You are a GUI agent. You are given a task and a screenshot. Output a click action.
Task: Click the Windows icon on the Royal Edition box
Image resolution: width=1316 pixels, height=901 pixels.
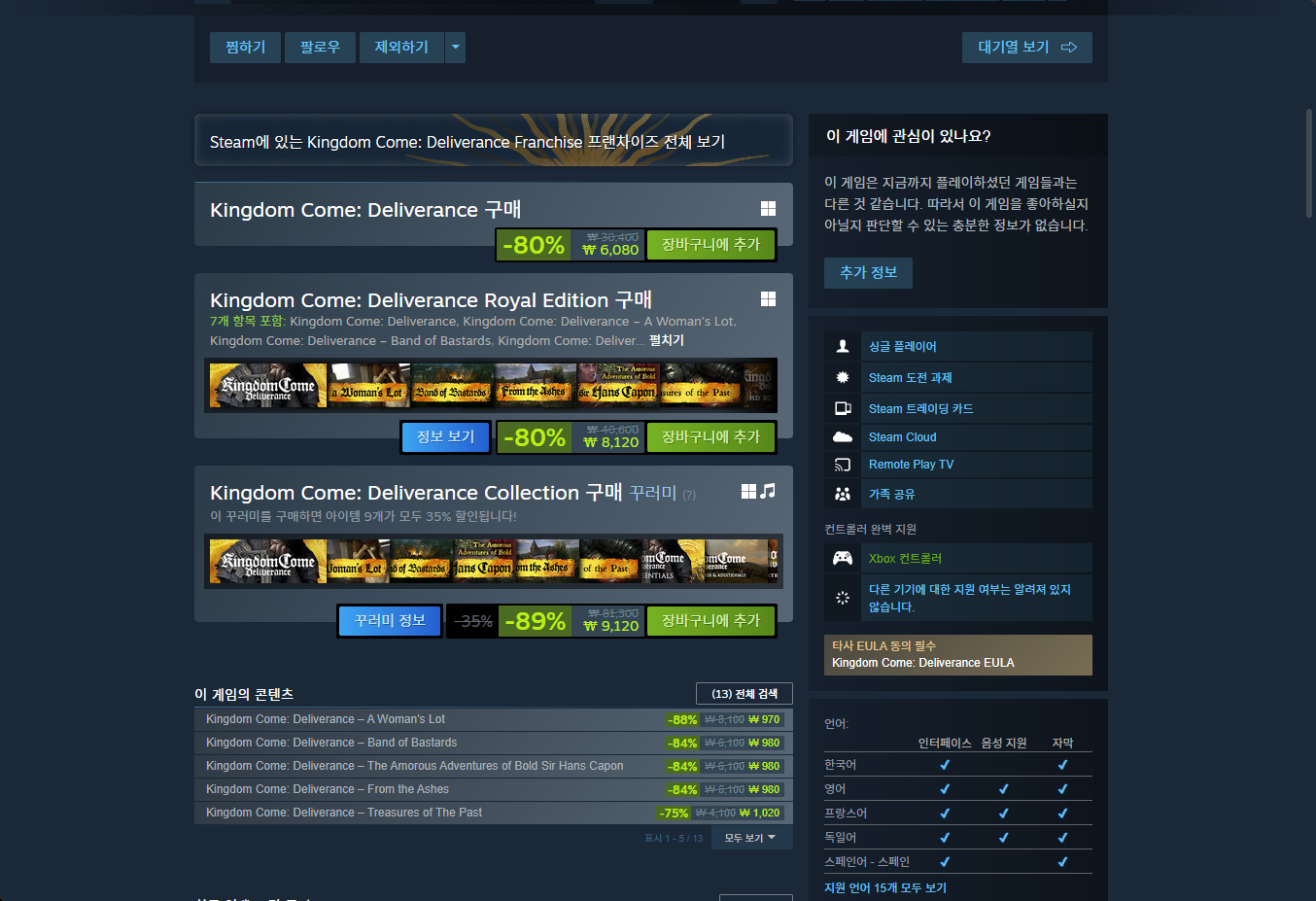click(x=768, y=299)
